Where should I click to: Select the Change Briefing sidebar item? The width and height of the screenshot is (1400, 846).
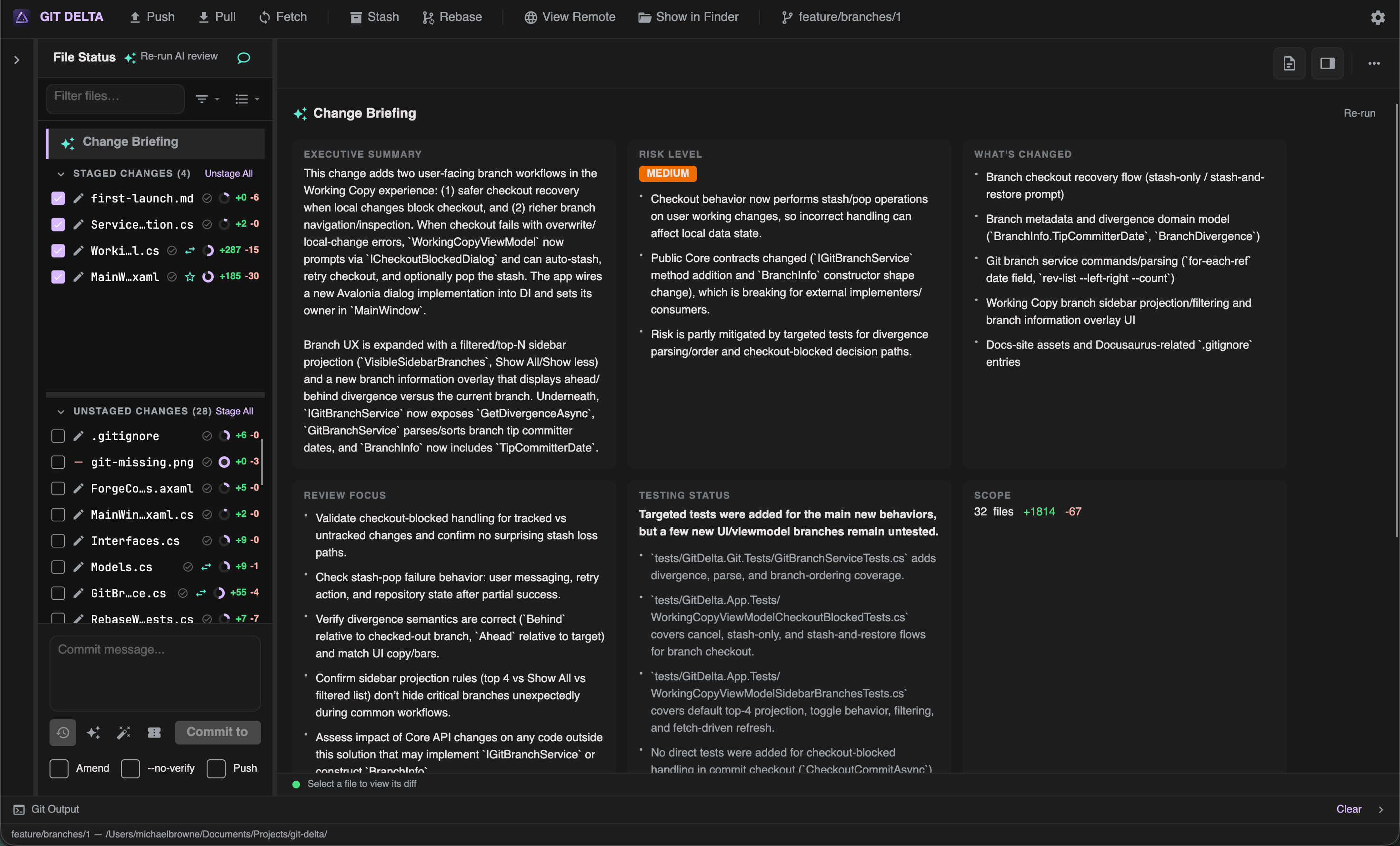(155, 143)
